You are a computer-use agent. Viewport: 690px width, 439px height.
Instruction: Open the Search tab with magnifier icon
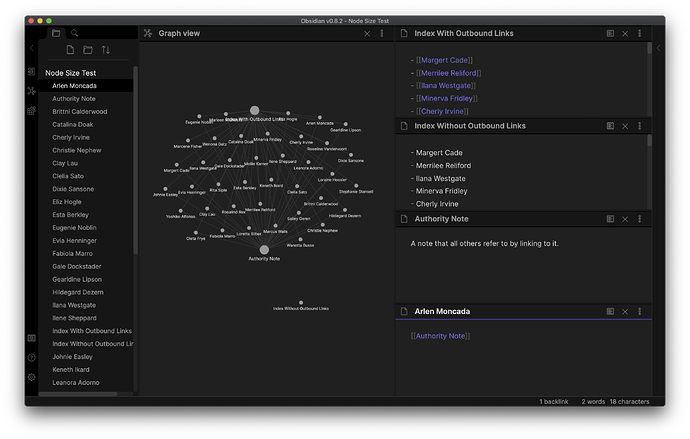pyautogui.click(x=74, y=33)
